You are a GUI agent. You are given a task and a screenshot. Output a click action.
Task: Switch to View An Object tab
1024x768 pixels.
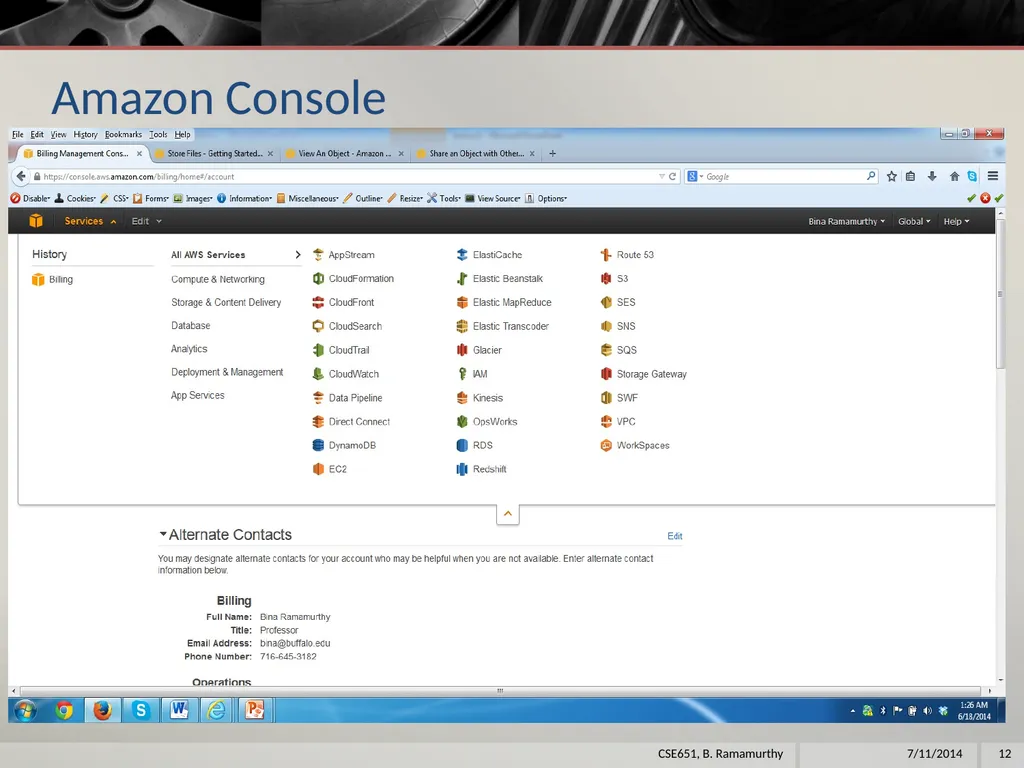tap(345, 153)
